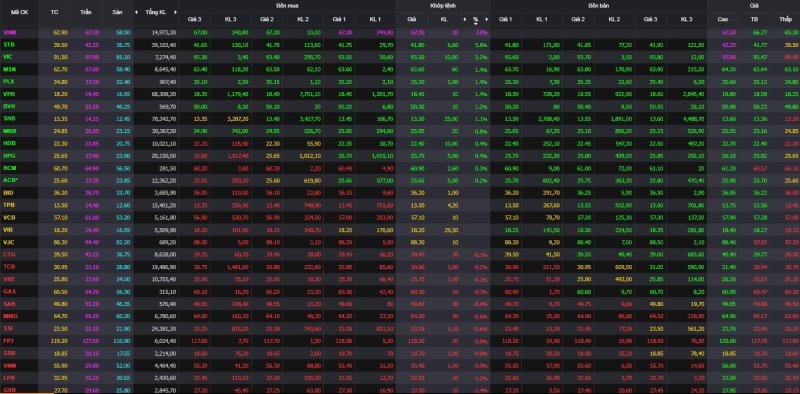Select the Bên mua header group

pyautogui.click(x=287, y=6)
